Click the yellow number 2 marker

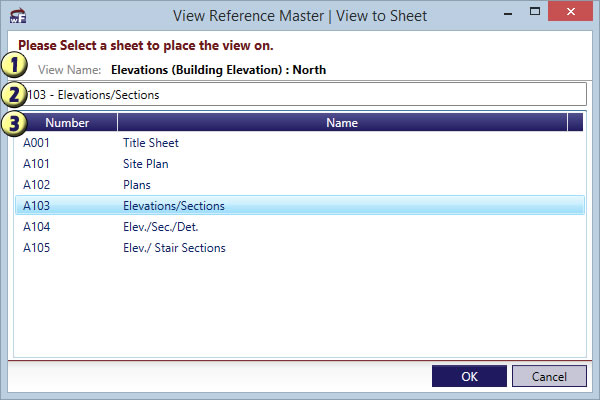coord(14,94)
